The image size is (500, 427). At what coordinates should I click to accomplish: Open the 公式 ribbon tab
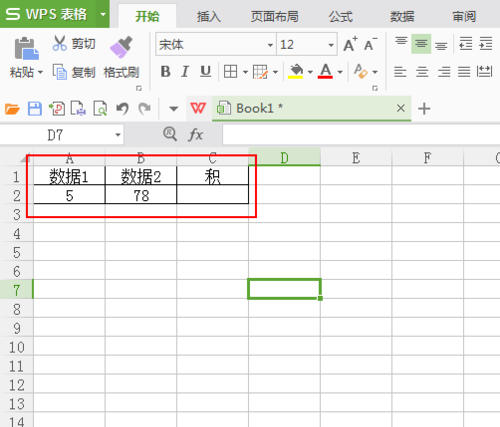(341, 16)
